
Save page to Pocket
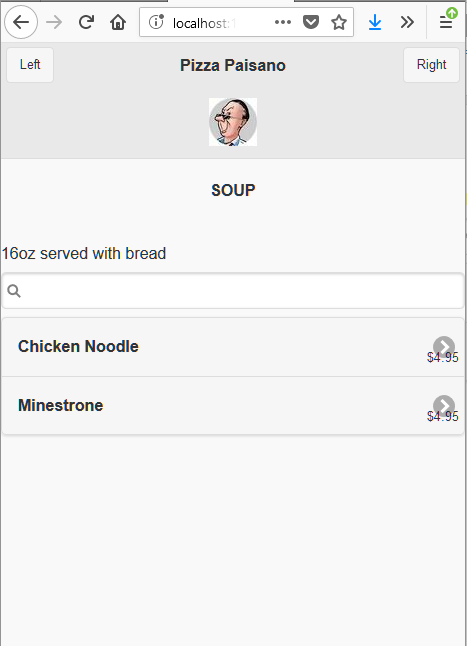(x=311, y=22)
